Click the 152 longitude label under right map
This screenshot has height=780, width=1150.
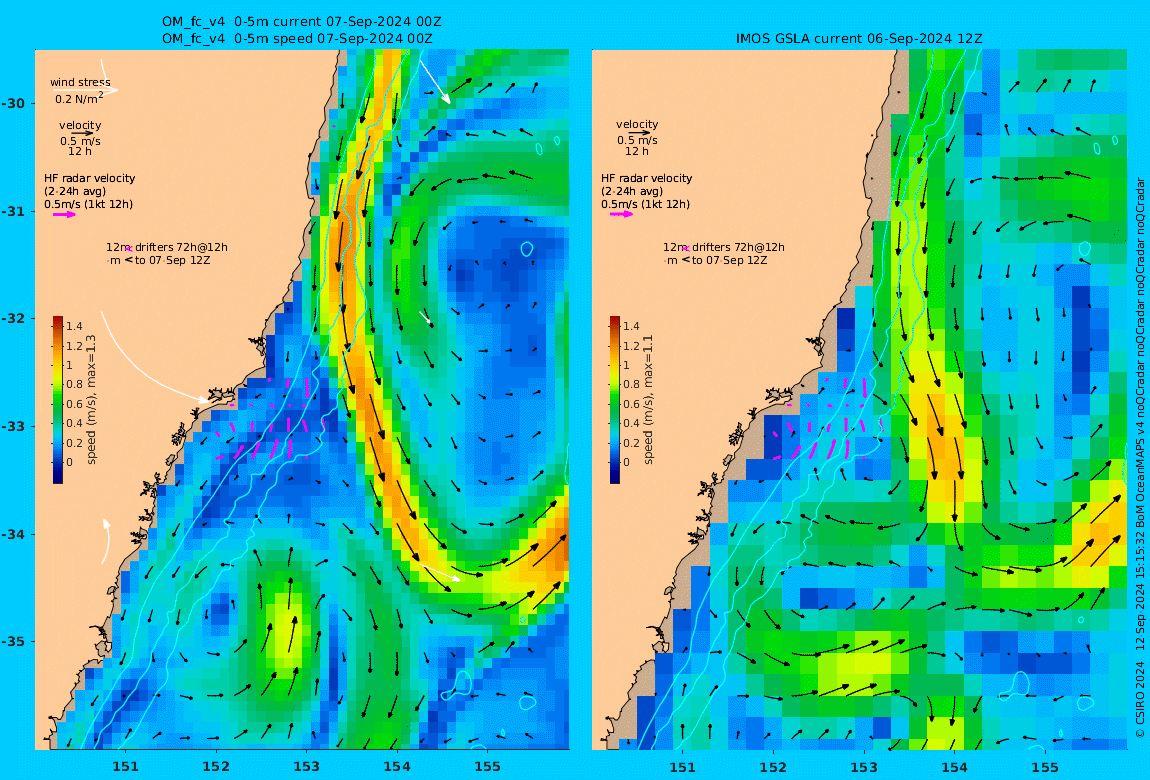click(773, 767)
